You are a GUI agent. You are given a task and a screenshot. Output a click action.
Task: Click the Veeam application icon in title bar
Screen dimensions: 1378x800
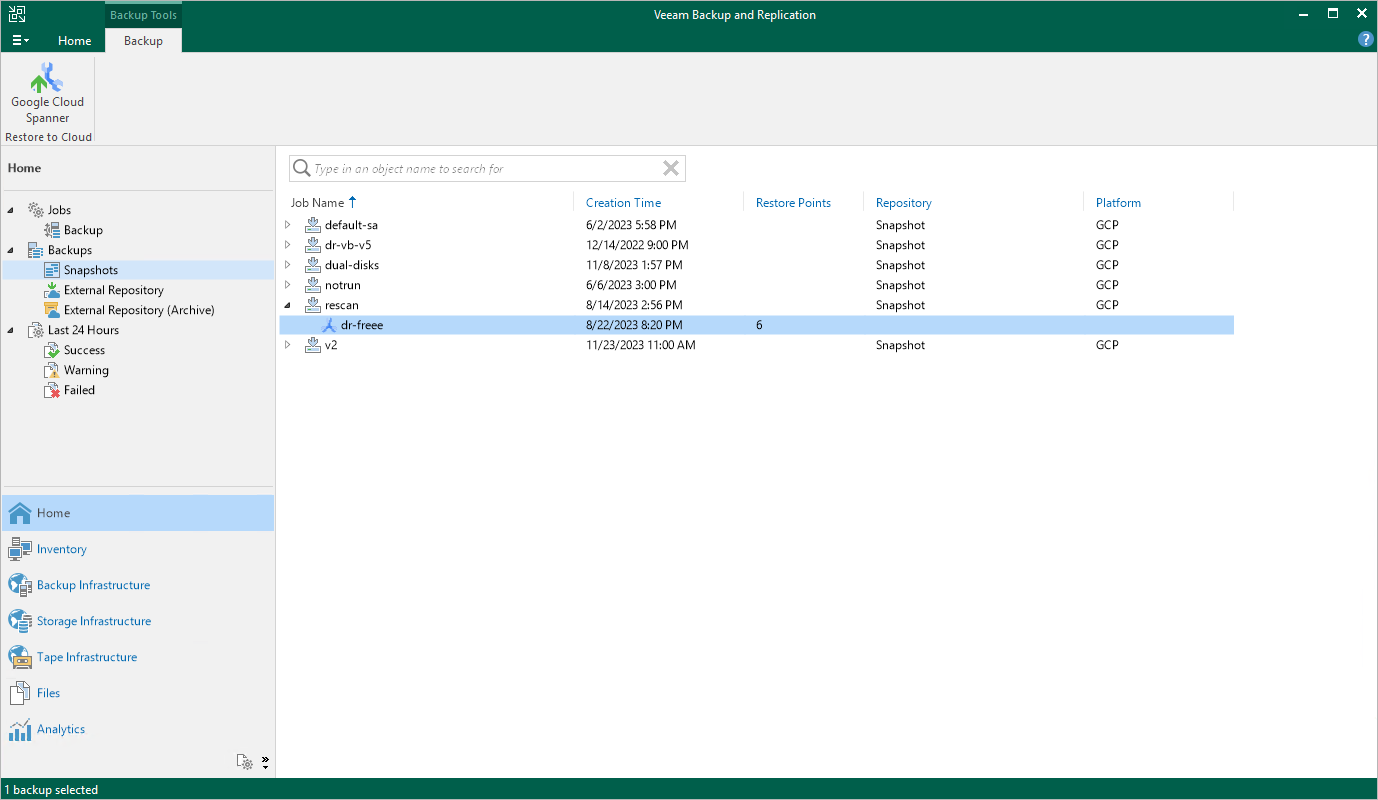tap(17, 14)
